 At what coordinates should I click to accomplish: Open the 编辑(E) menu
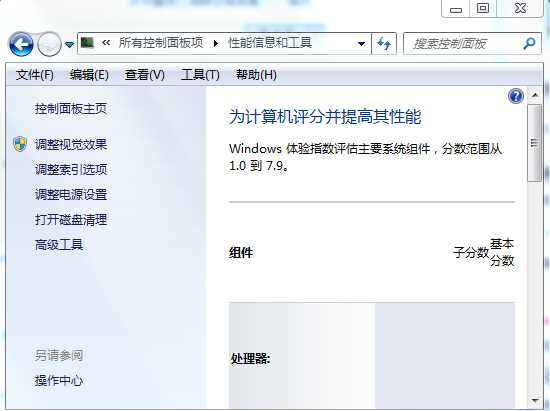tap(89, 75)
